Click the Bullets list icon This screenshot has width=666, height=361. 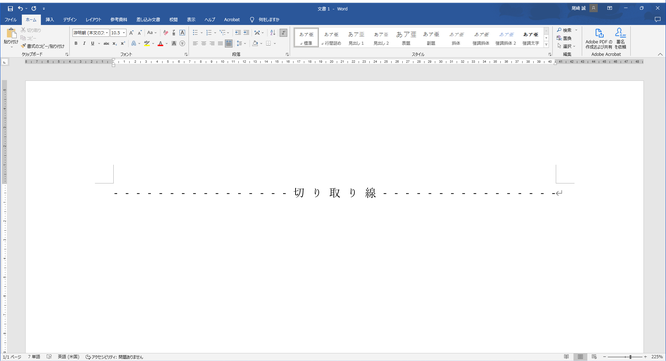195,33
